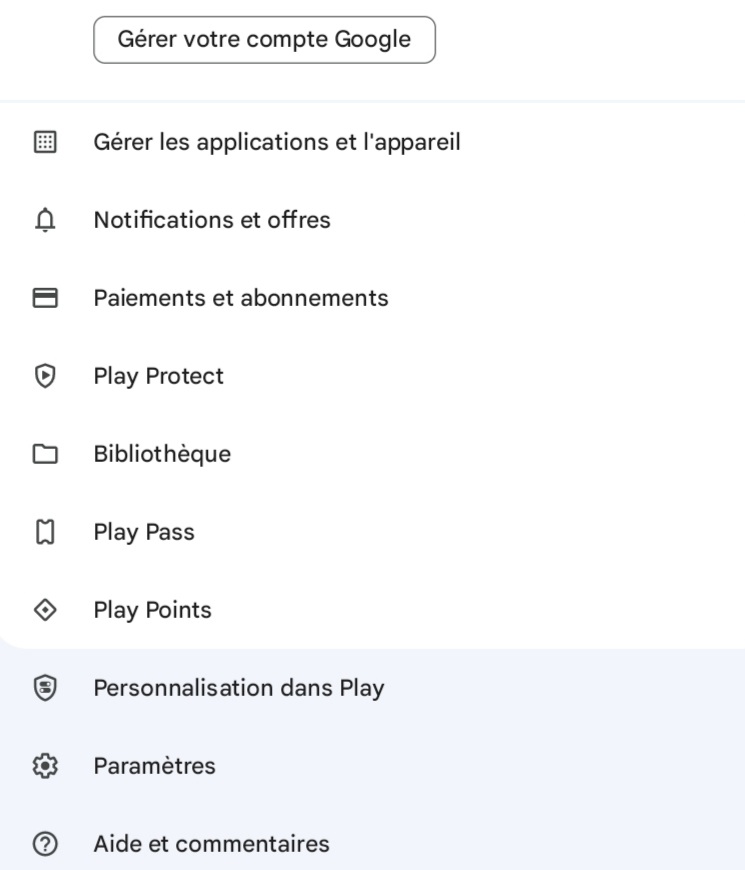
Task: Tap the personalisation shield icon
Action: pyautogui.click(x=45, y=688)
